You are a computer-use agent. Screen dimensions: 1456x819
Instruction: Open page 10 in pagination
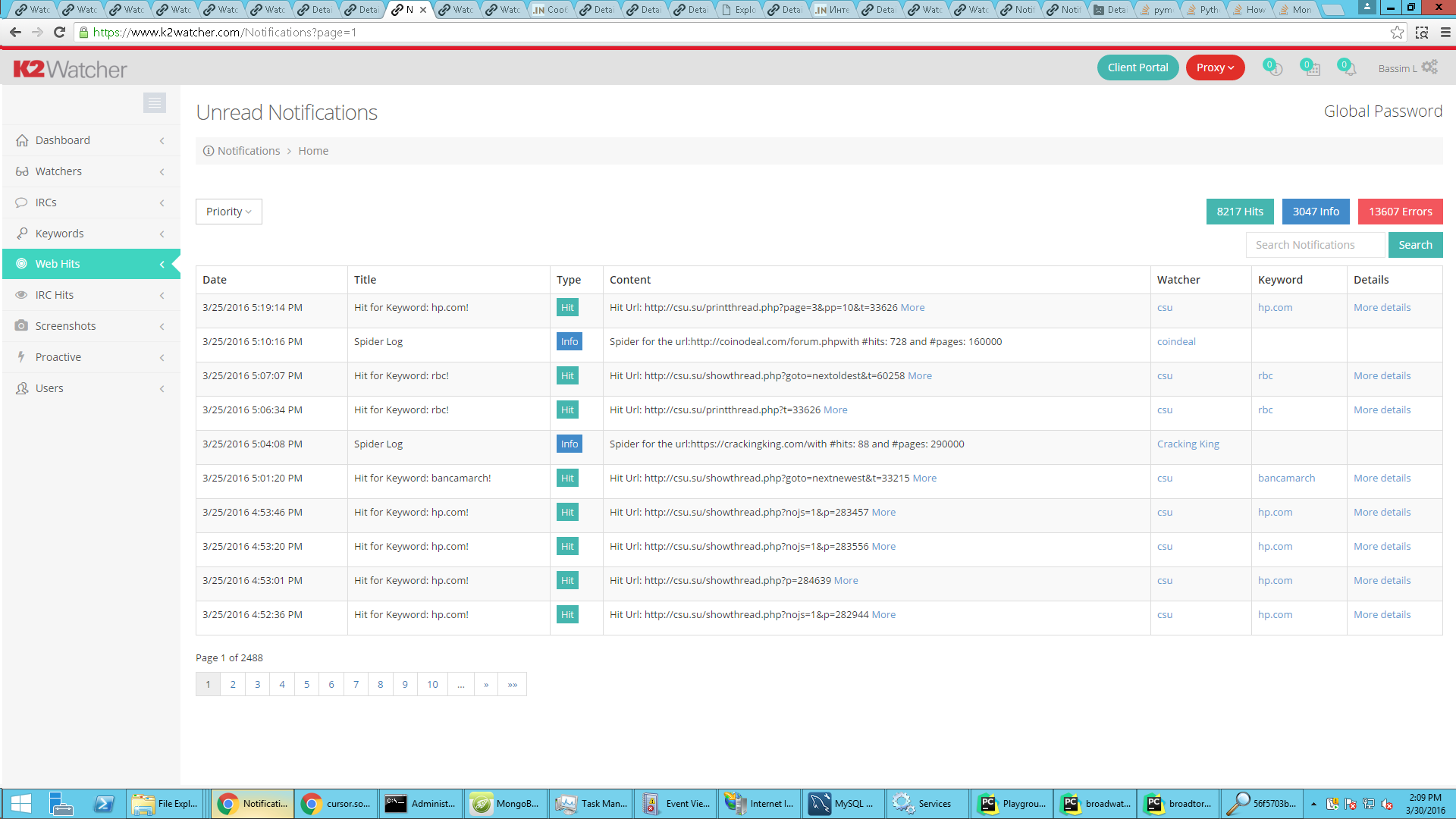coord(432,684)
